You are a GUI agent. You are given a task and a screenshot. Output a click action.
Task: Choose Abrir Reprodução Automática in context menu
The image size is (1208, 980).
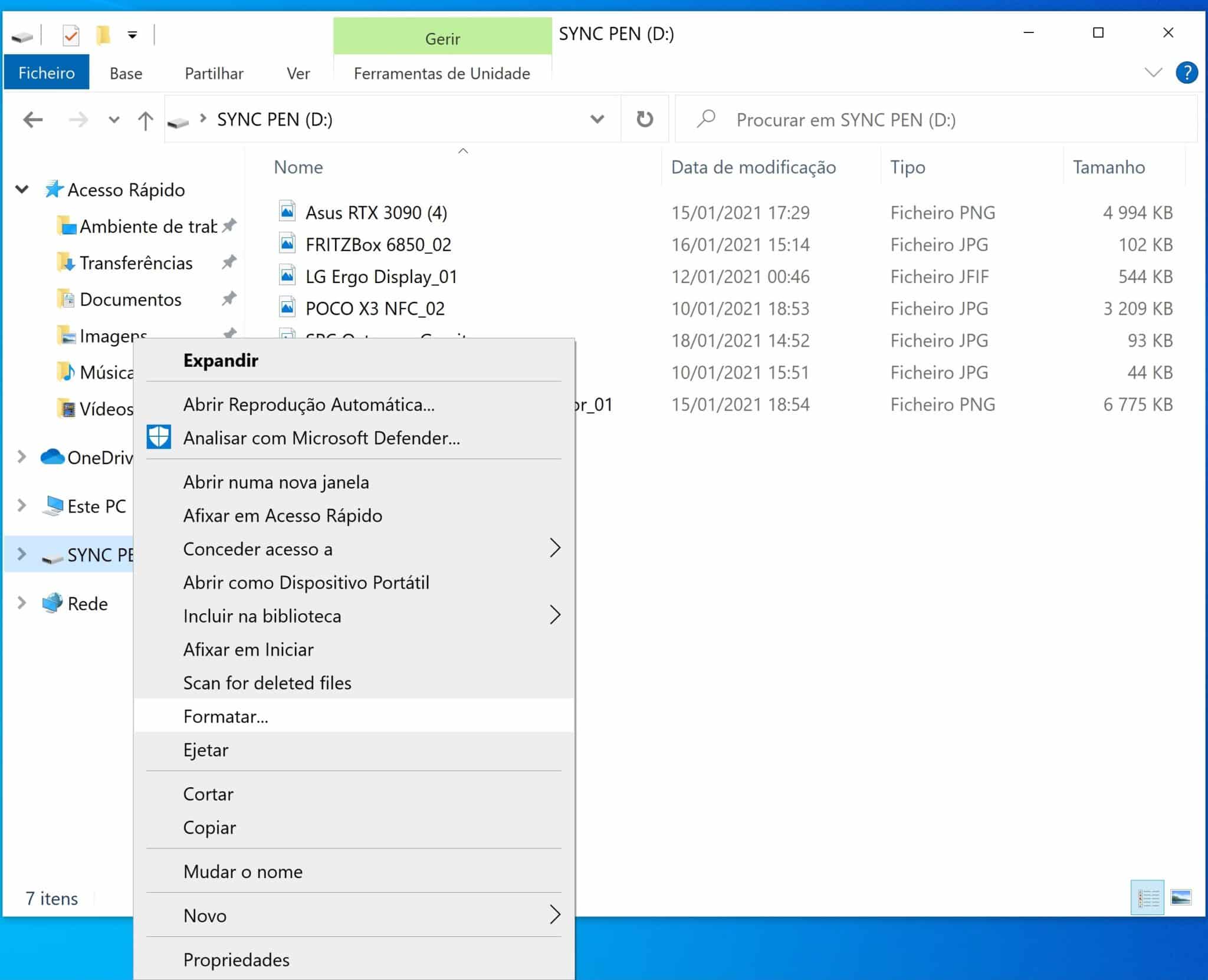(354, 405)
